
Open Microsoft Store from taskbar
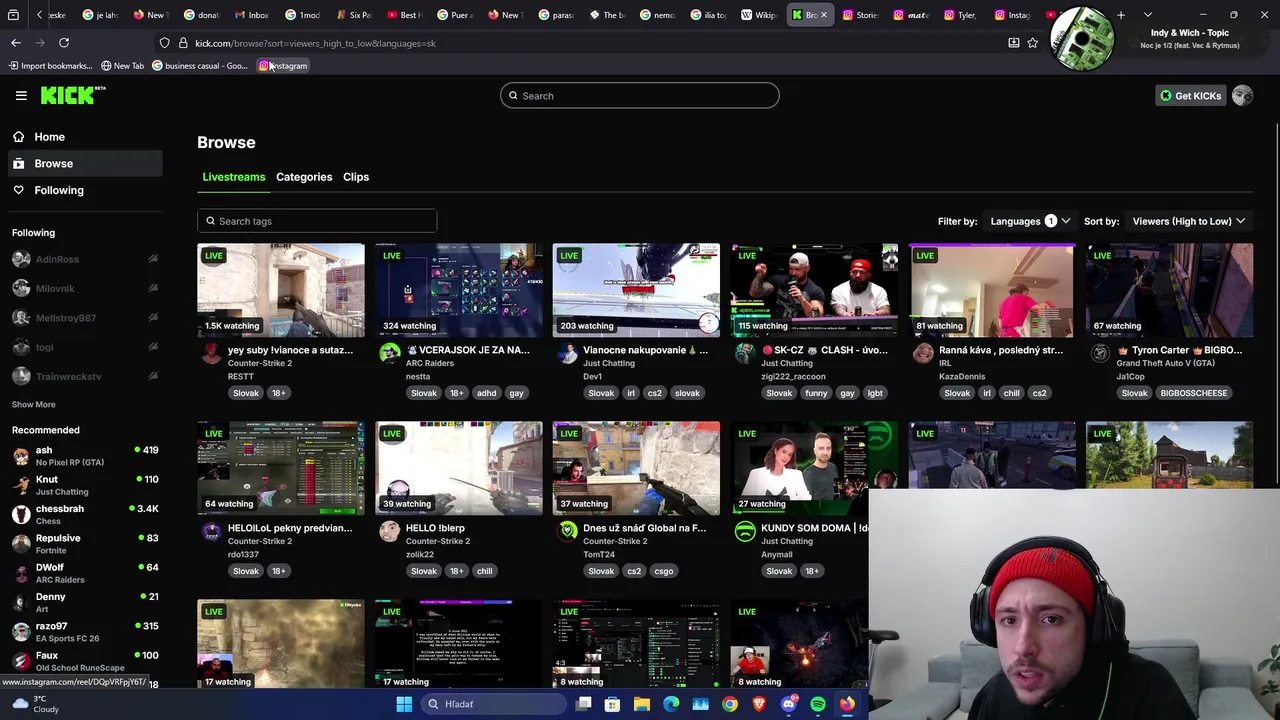[612, 704]
